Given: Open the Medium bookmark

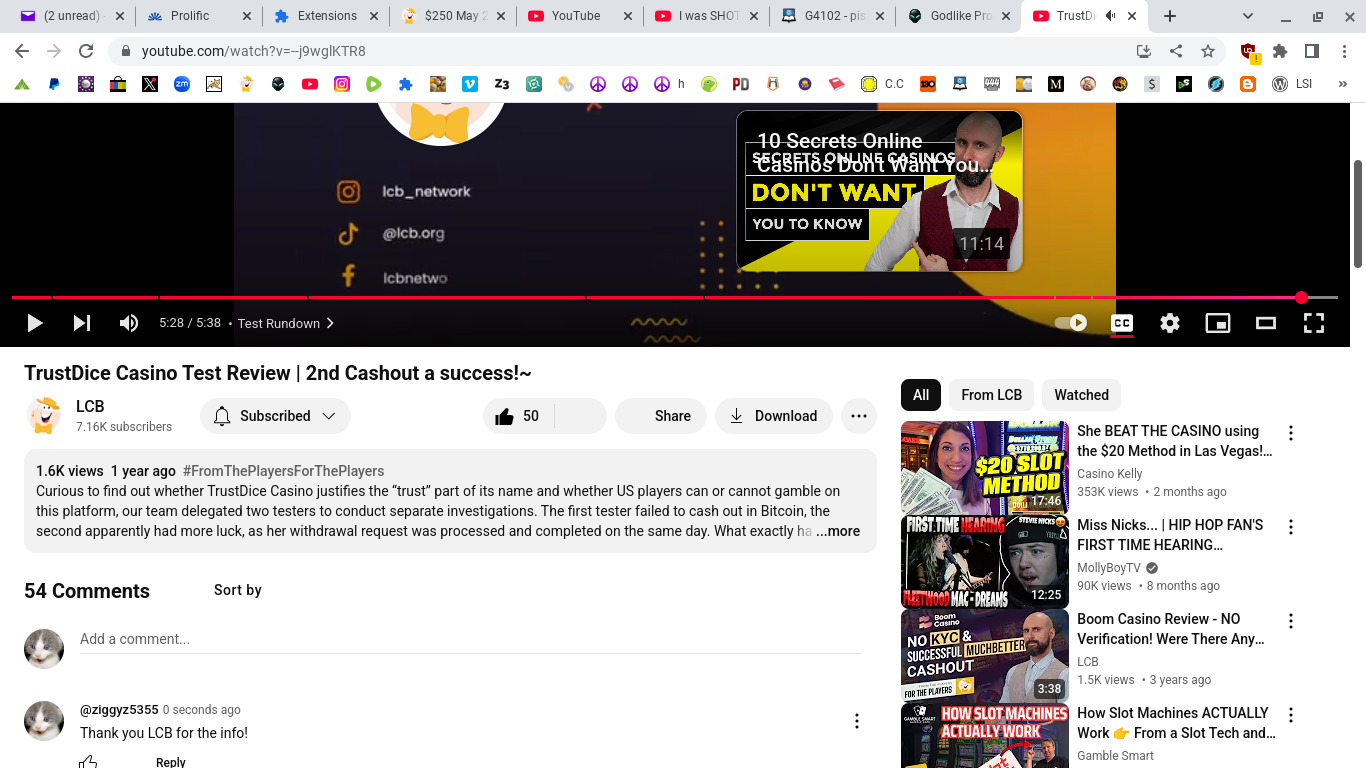Looking at the screenshot, I should click(x=1055, y=84).
